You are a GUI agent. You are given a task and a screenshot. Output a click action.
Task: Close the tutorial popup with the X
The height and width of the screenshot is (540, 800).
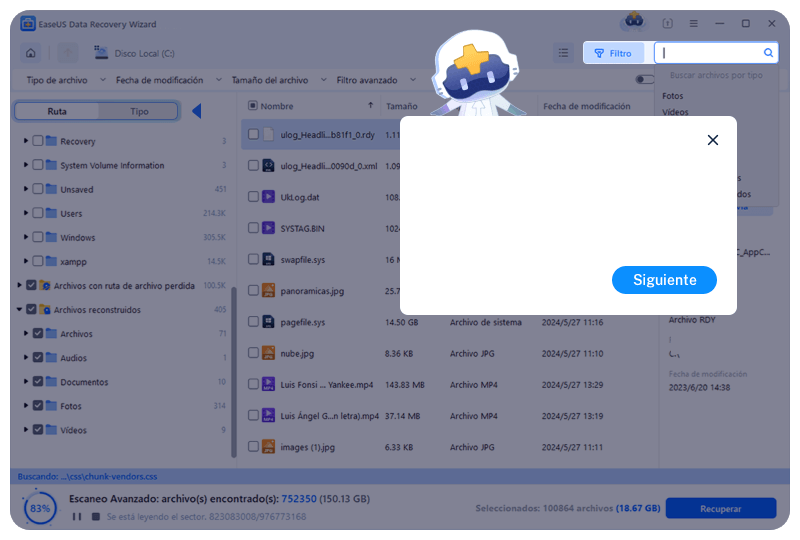[712, 140]
